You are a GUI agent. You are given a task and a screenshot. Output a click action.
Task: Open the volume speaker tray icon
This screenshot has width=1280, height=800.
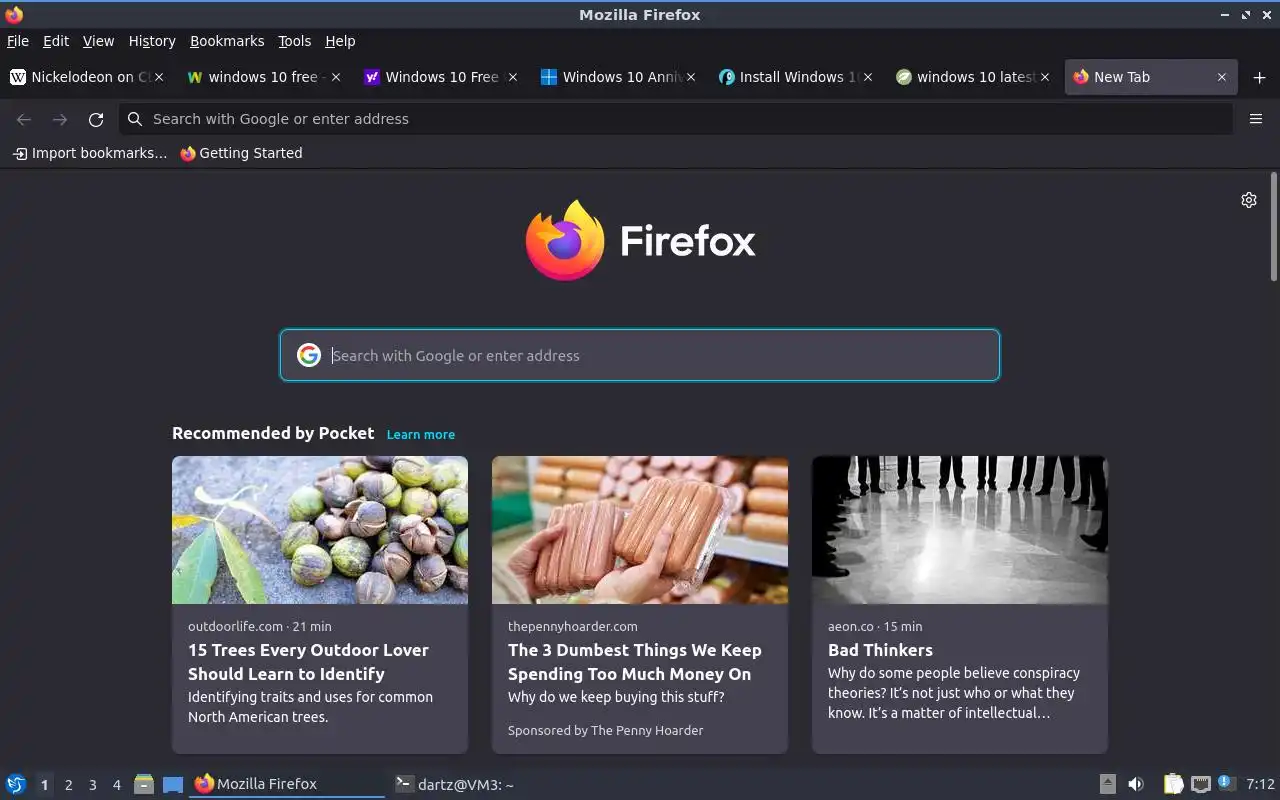[1136, 784]
